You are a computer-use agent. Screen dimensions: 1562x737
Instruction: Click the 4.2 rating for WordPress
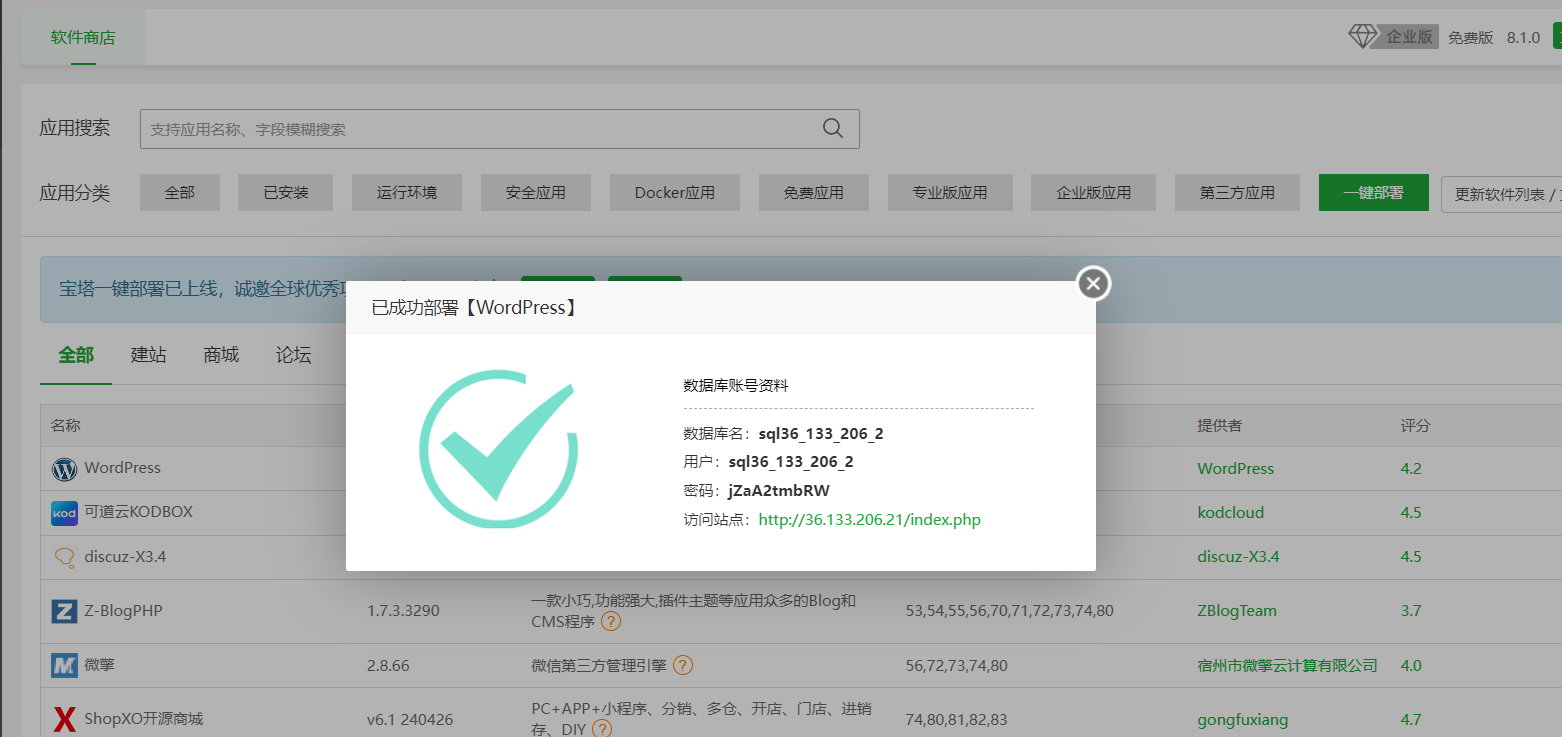(1411, 468)
